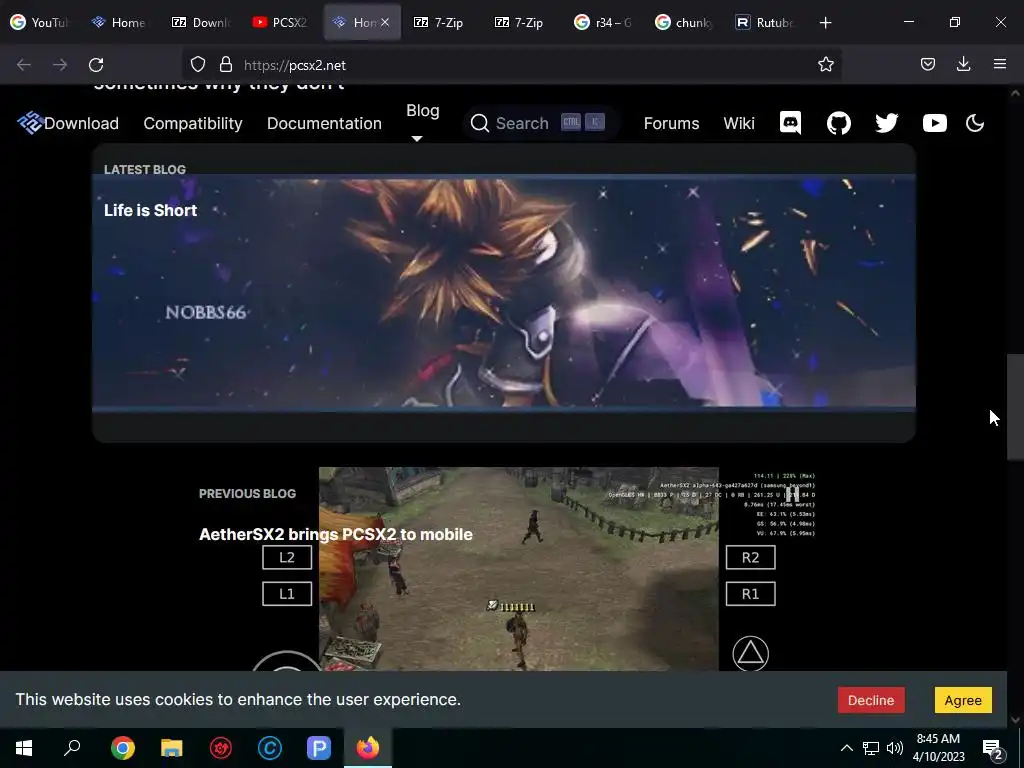Open the Pocket save icon
1024x768 pixels.
point(927,64)
